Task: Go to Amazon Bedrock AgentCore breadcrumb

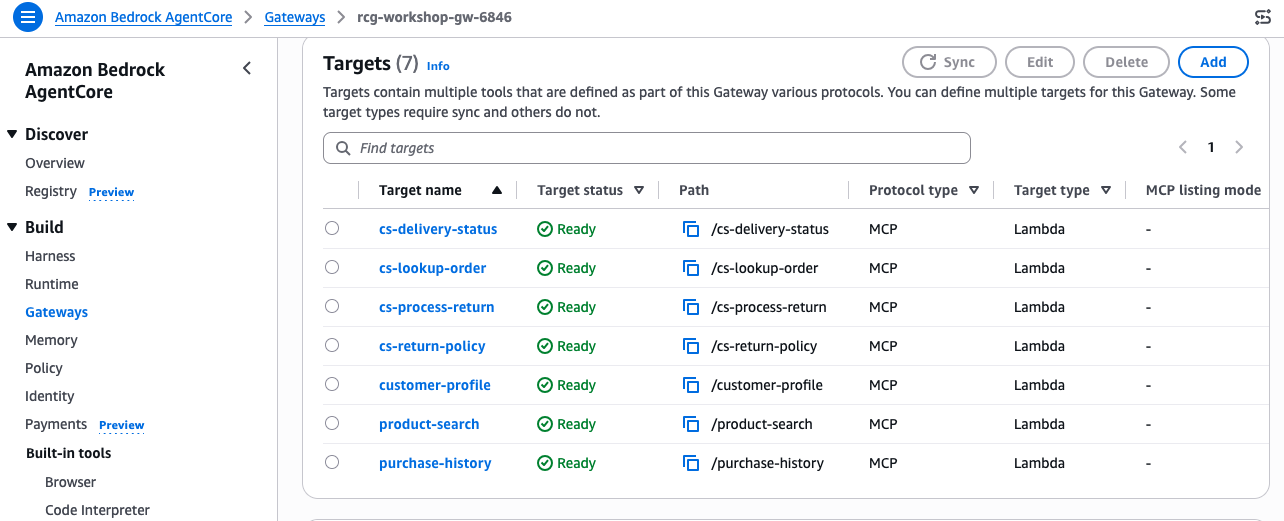Action: [x=144, y=17]
